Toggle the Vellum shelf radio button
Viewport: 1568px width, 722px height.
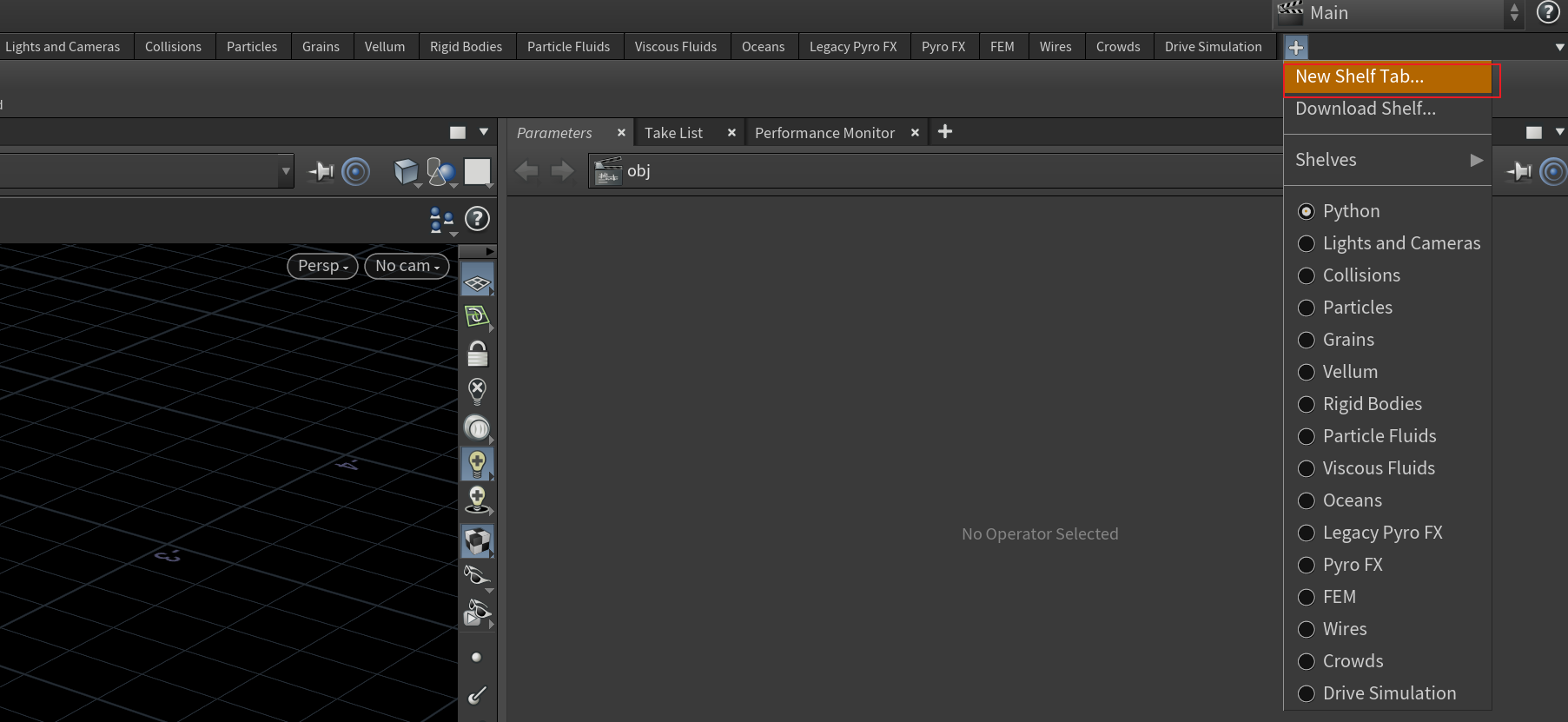coord(1306,372)
